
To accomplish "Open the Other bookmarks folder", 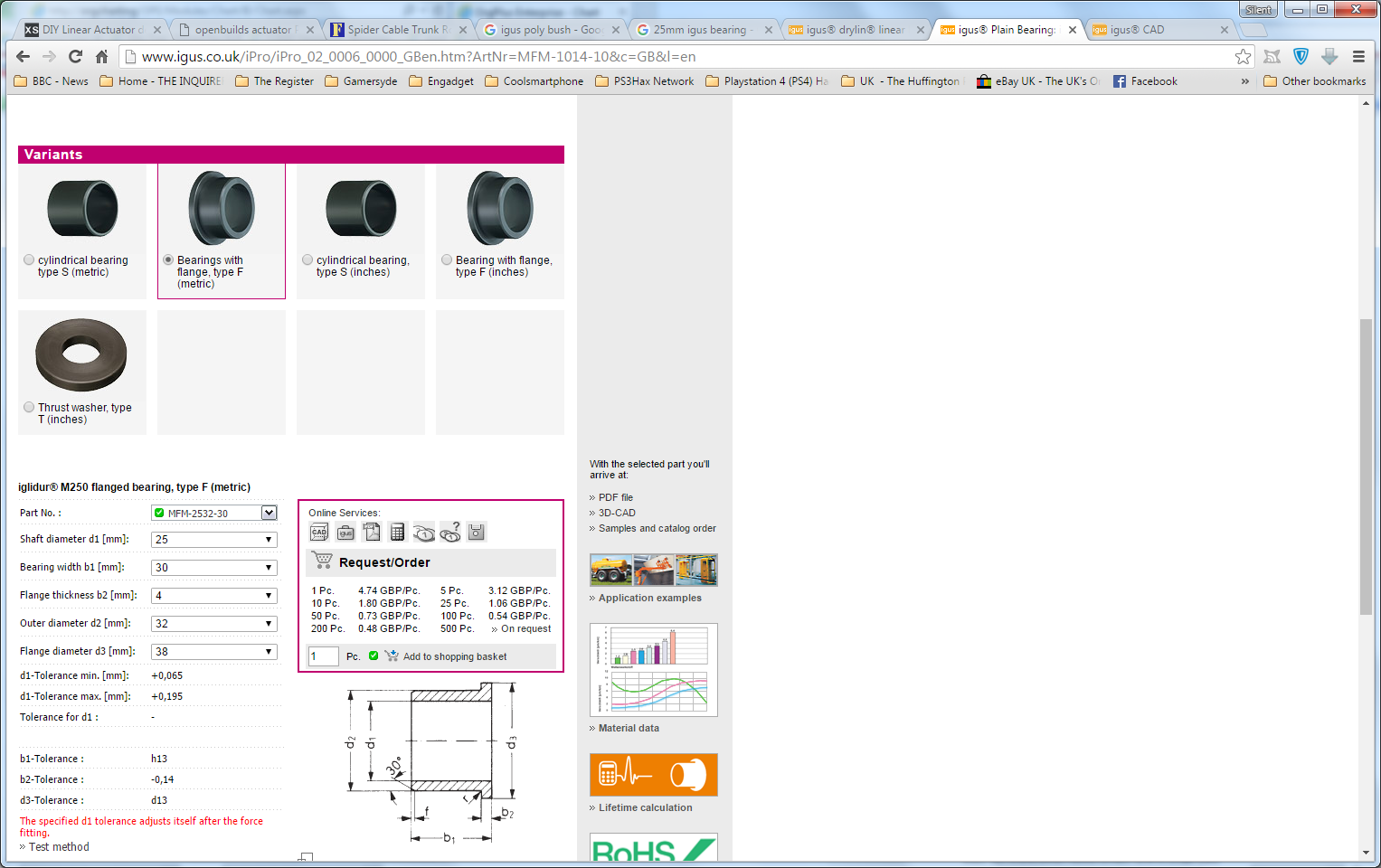I will [x=1314, y=81].
